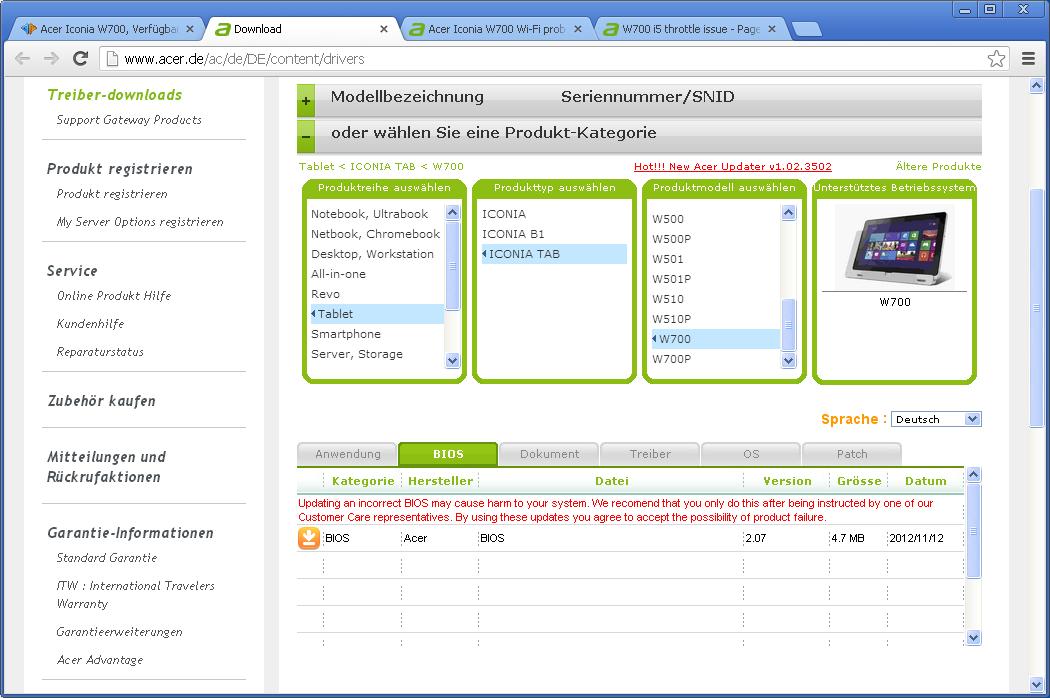Expand the Modellbezeichnung section with plus
1050x698 pixels.
pyautogui.click(x=306, y=102)
